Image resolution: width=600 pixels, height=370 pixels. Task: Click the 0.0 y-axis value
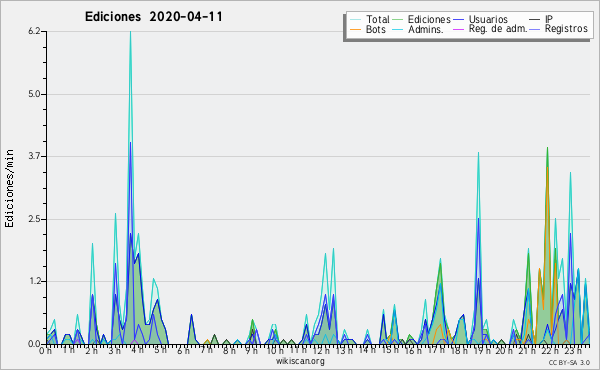point(34,344)
